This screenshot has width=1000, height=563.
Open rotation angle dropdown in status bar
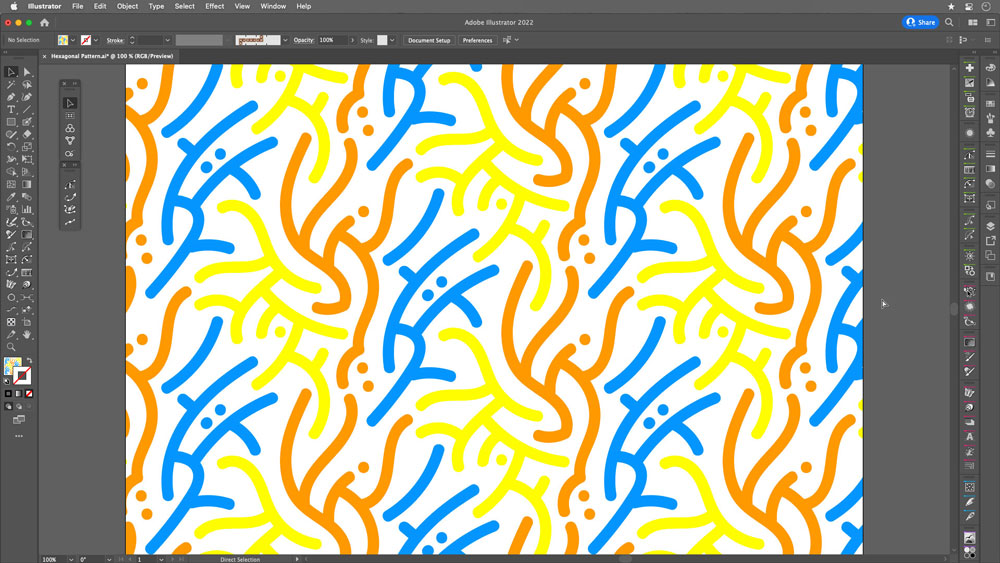click(109, 559)
